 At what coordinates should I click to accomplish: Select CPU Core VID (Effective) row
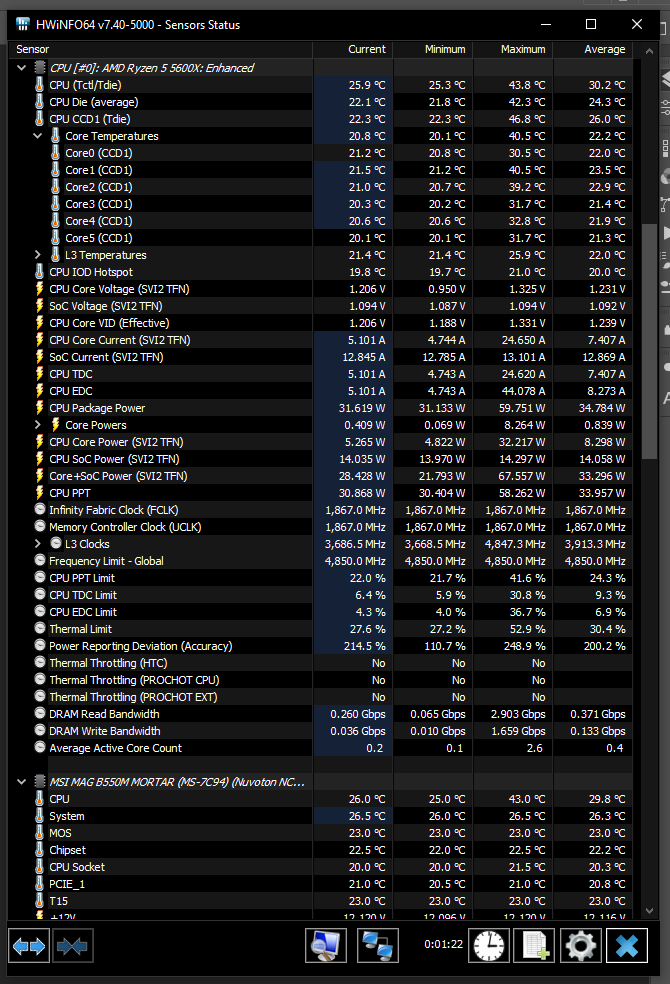pos(320,323)
